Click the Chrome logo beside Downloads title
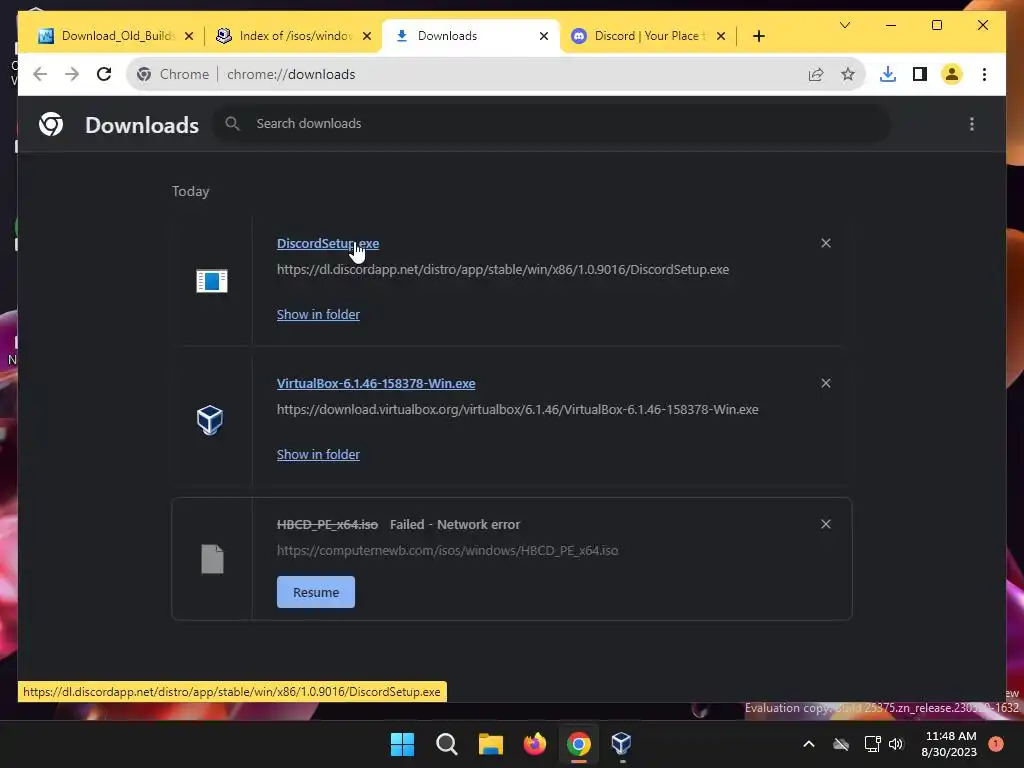This screenshot has width=1024, height=768. (x=51, y=124)
